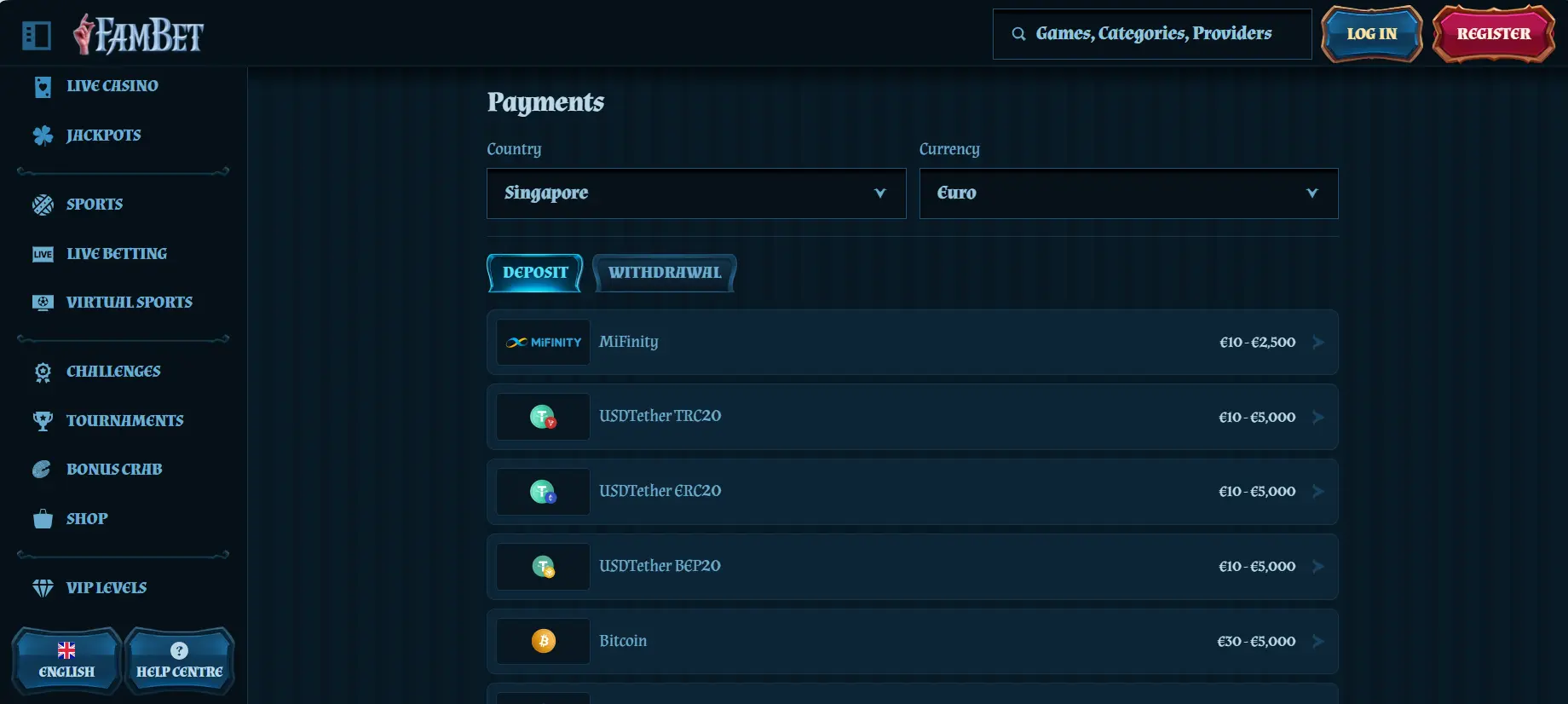This screenshot has width=1568, height=704.
Task: Click the €30 - €5,000 Bitcoin limit
Action: pos(1257,642)
